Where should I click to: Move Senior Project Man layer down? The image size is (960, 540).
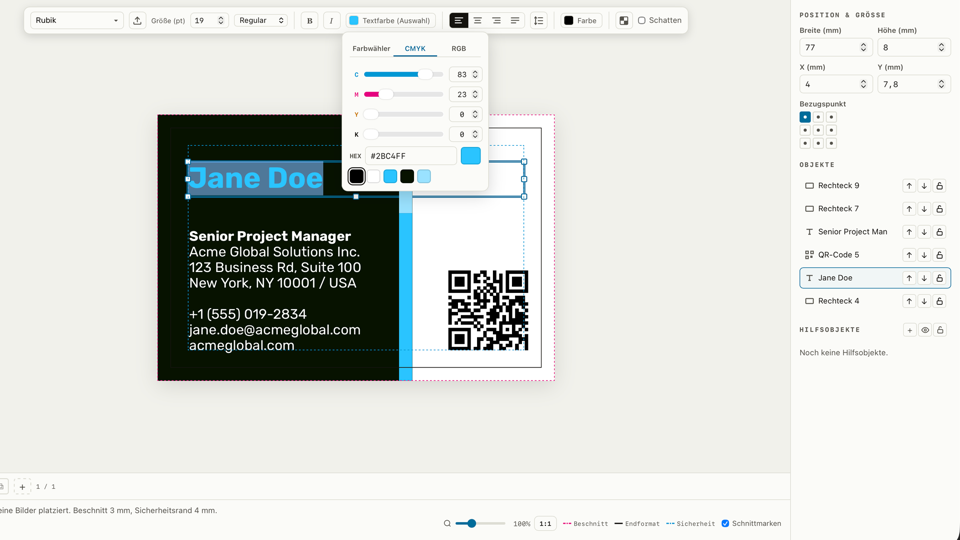click(924, 232)
